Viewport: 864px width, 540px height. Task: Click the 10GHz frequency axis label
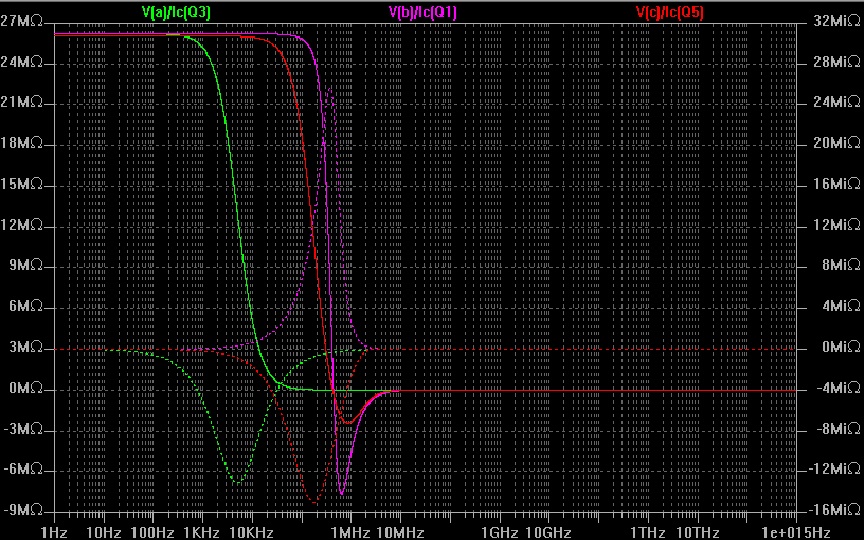click(x=549, y=533)
